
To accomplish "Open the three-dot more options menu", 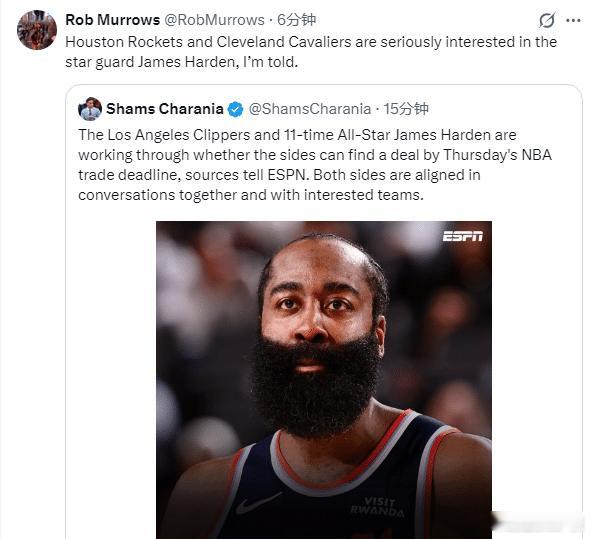I will 573,20.
